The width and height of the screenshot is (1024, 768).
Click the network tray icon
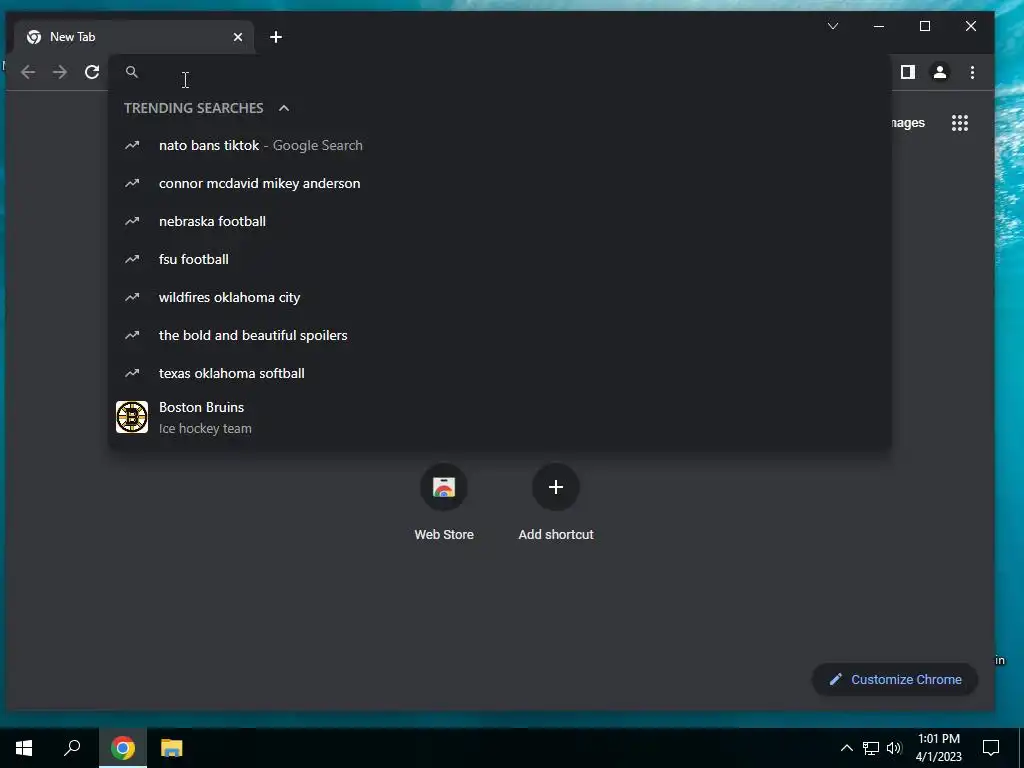click(871, 748)
